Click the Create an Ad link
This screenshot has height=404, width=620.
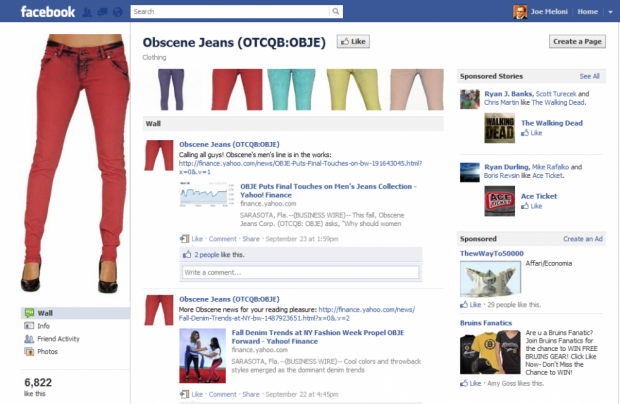pyautogui.click(x=583, y=239)
